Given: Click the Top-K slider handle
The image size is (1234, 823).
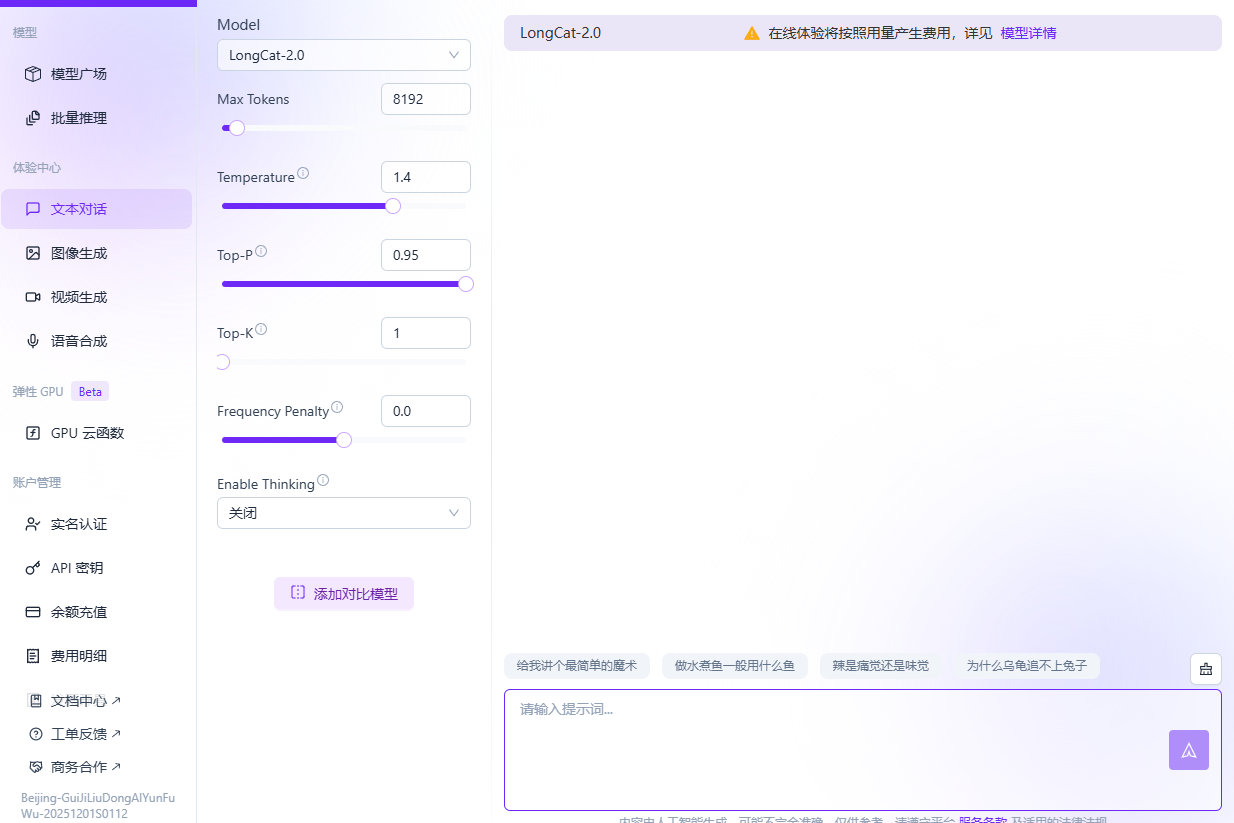Looking at the screenshot, I should [222, 362].
